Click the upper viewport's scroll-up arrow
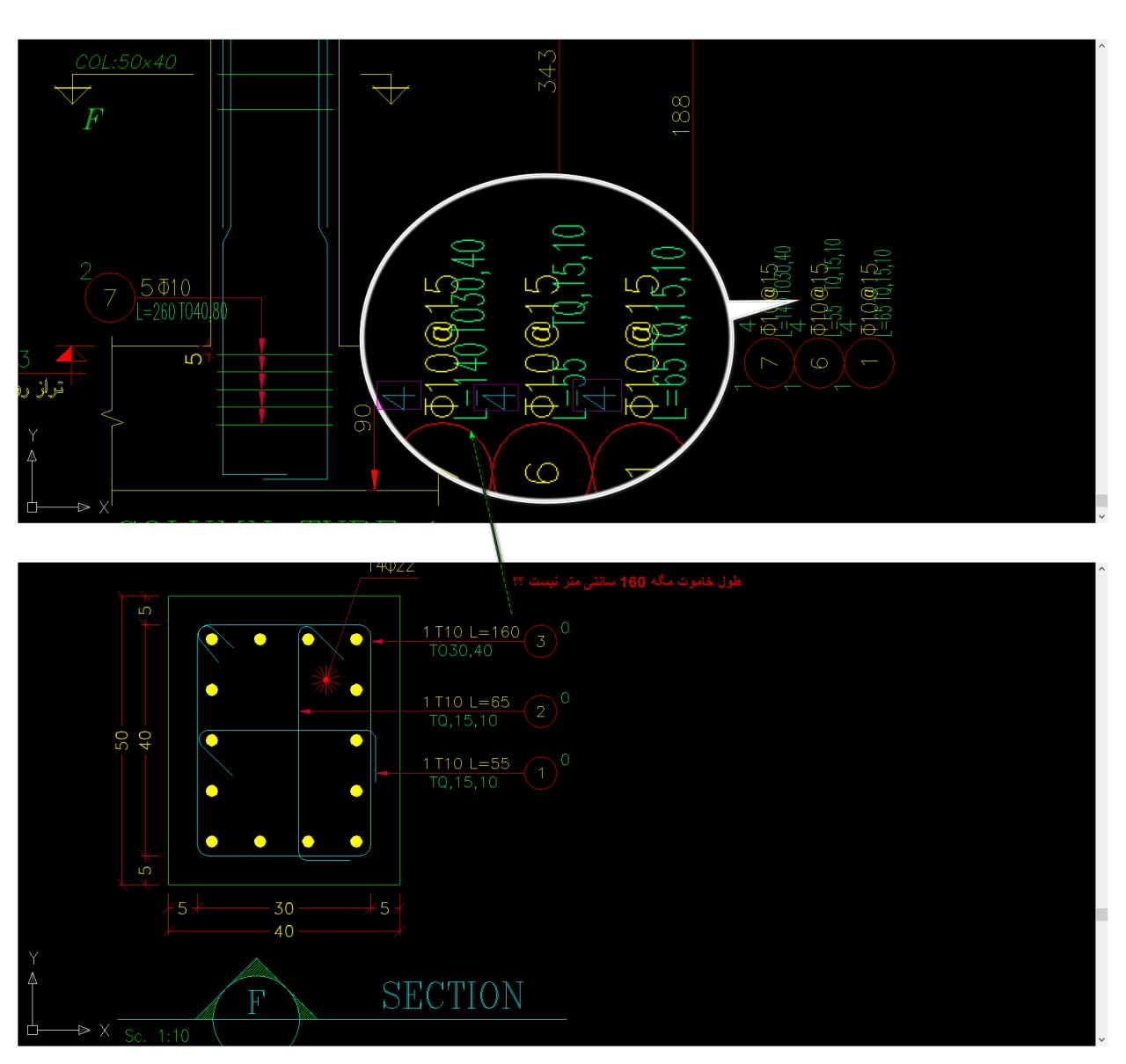The image size is (1126, 1064). click(1101, 45)
